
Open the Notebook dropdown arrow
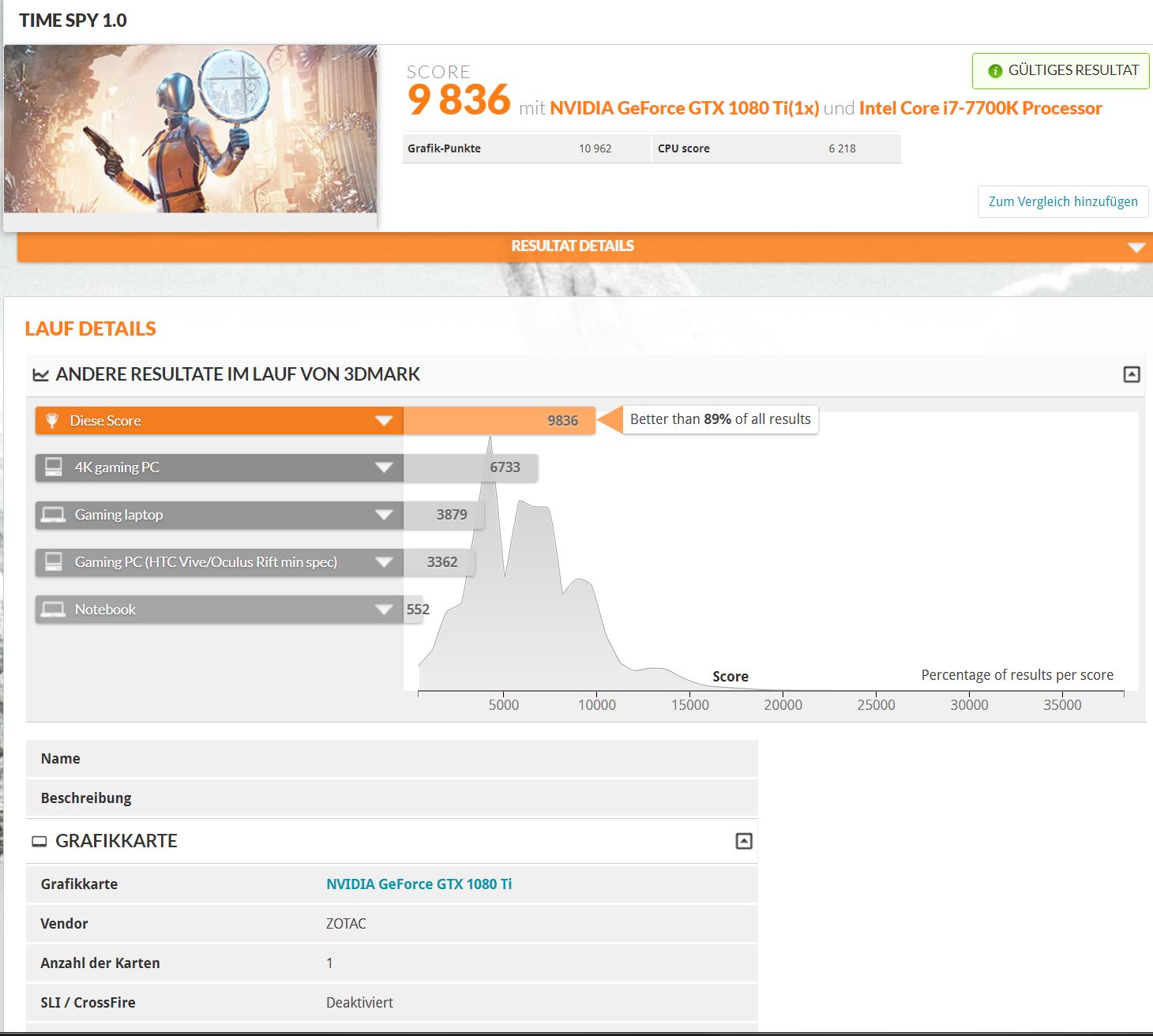tap(384, 610)
